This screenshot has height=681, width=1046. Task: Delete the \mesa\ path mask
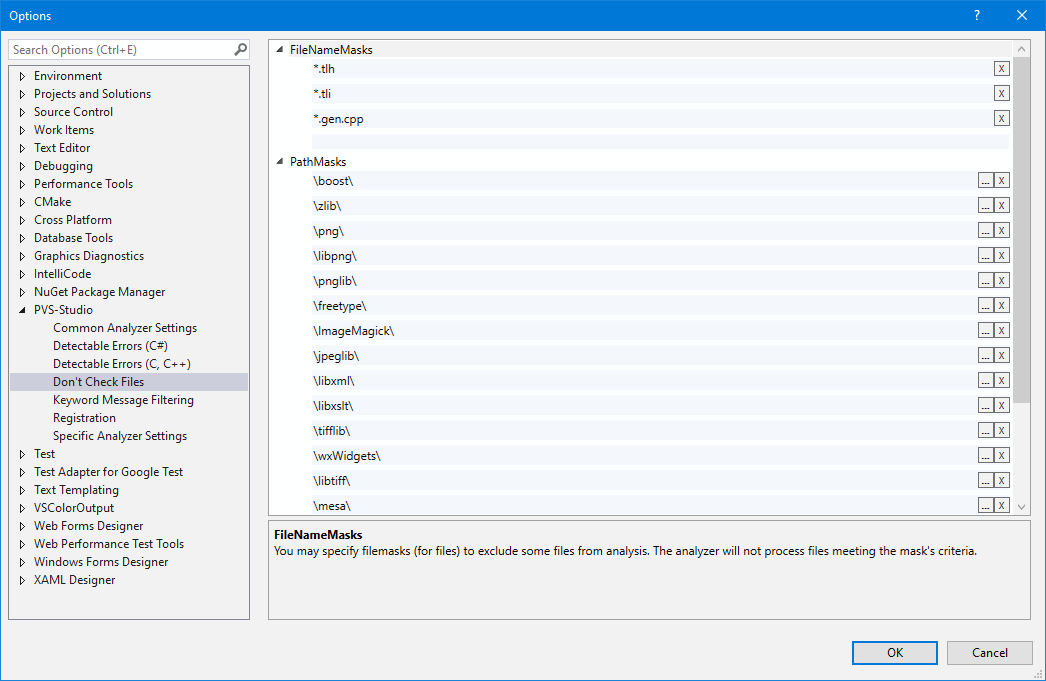(x=1001, y=506)
